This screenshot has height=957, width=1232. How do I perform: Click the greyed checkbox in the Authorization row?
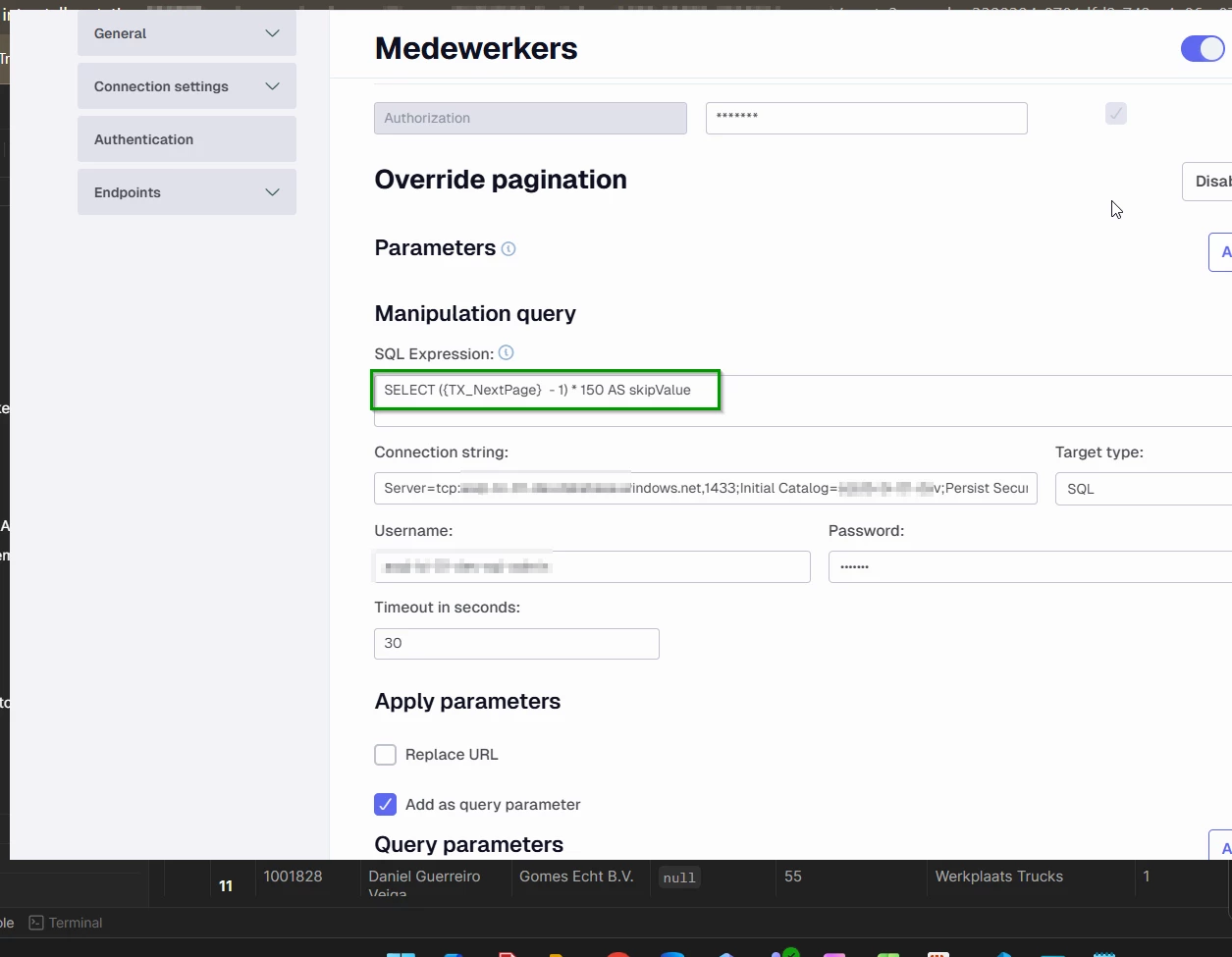pos(1116,114)
